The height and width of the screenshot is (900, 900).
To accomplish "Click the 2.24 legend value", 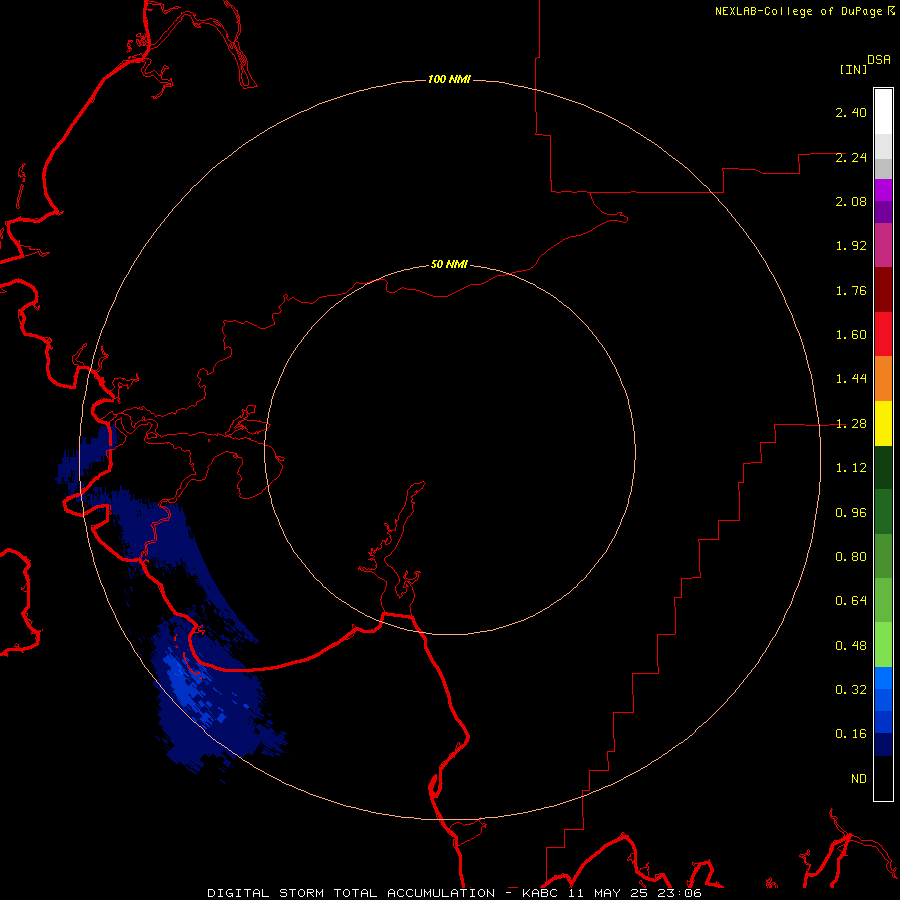I will click(x=851, y=157).
